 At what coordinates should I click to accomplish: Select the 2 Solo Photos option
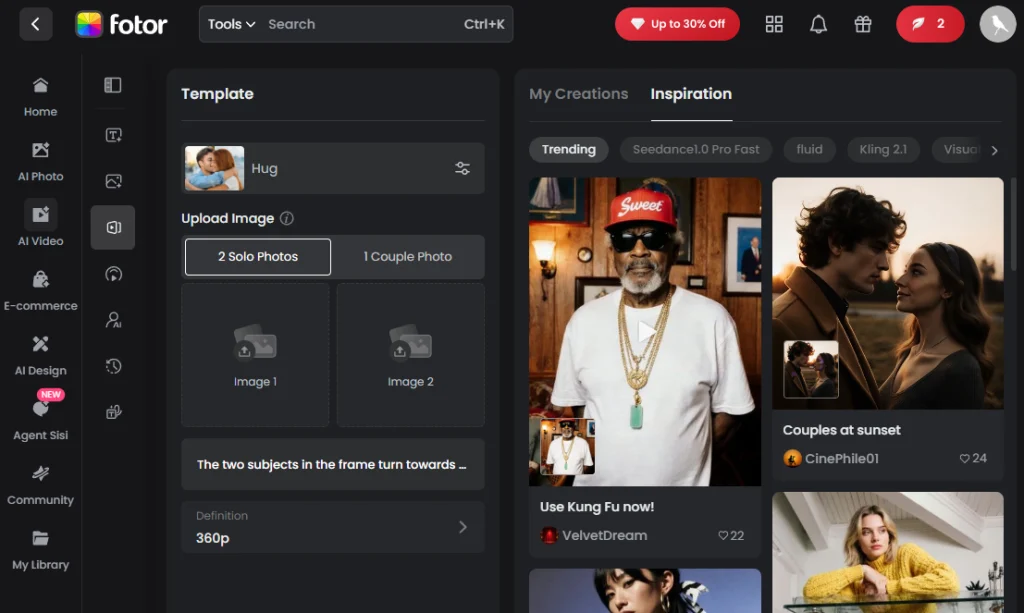(x=257, y=257)
